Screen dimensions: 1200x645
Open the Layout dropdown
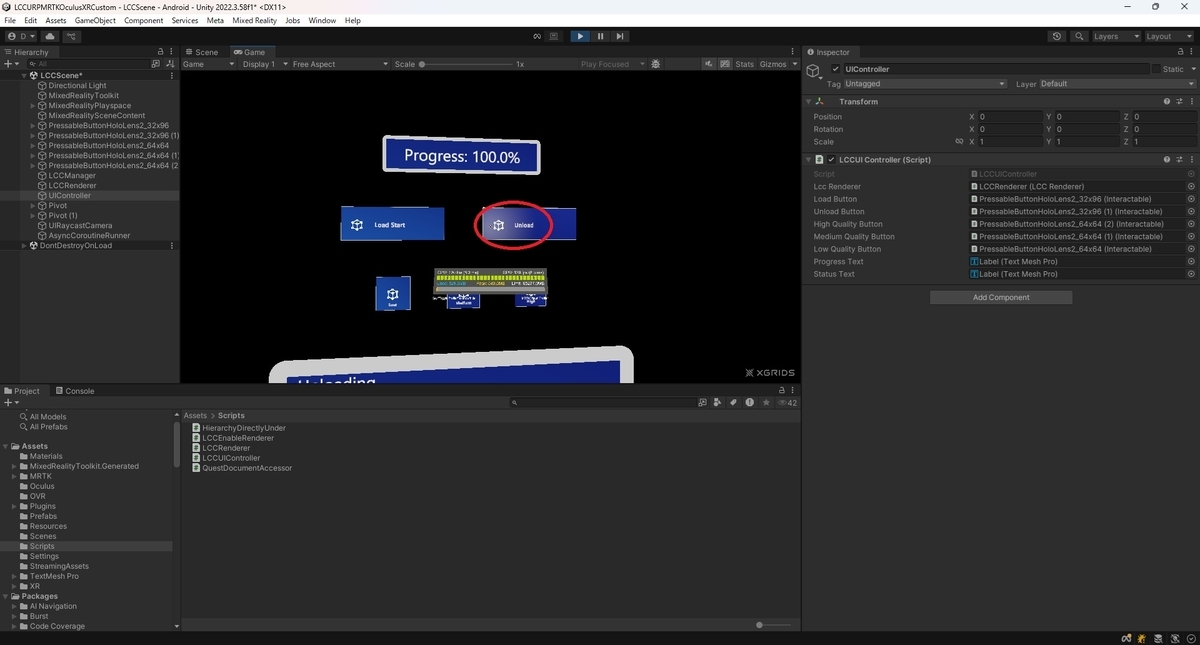click(x=1169, y=36)
